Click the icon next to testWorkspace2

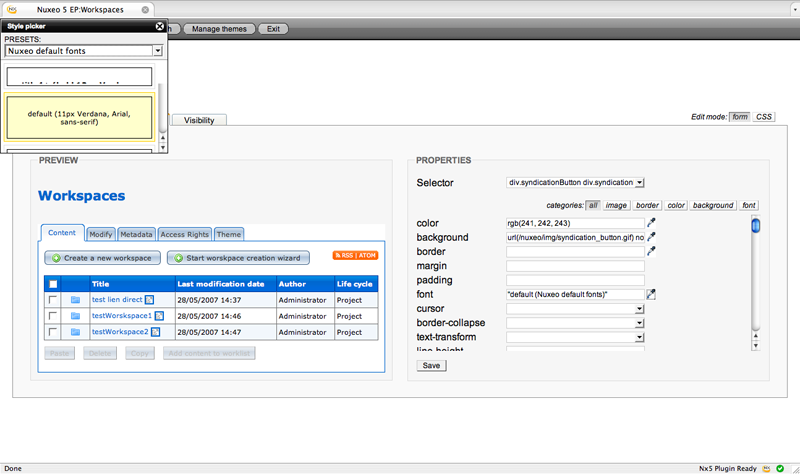point(156,332)
